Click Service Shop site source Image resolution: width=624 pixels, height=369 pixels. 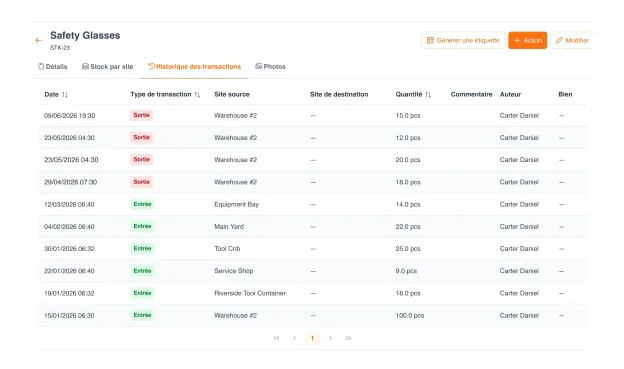click(234, 271)
